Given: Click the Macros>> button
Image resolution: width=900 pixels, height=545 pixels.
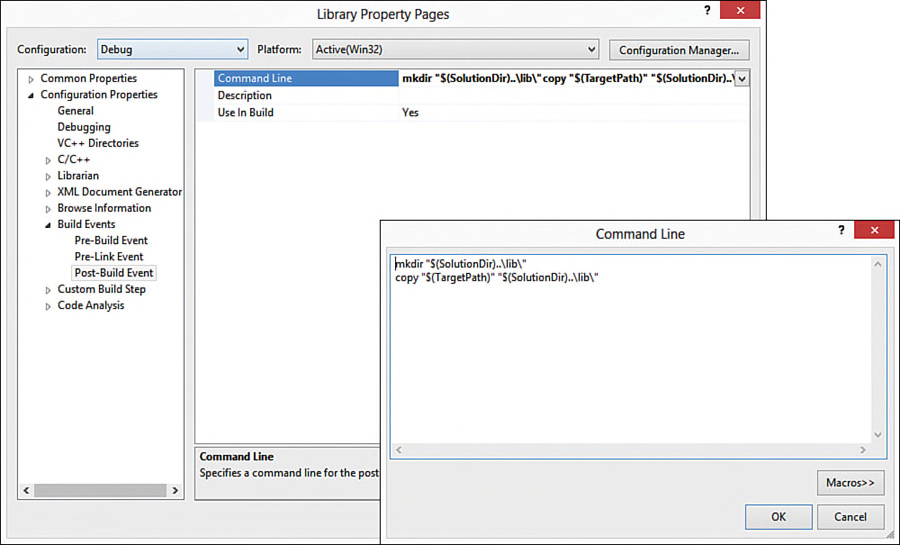Looking at the screenshot, I should tap(850, 483).
